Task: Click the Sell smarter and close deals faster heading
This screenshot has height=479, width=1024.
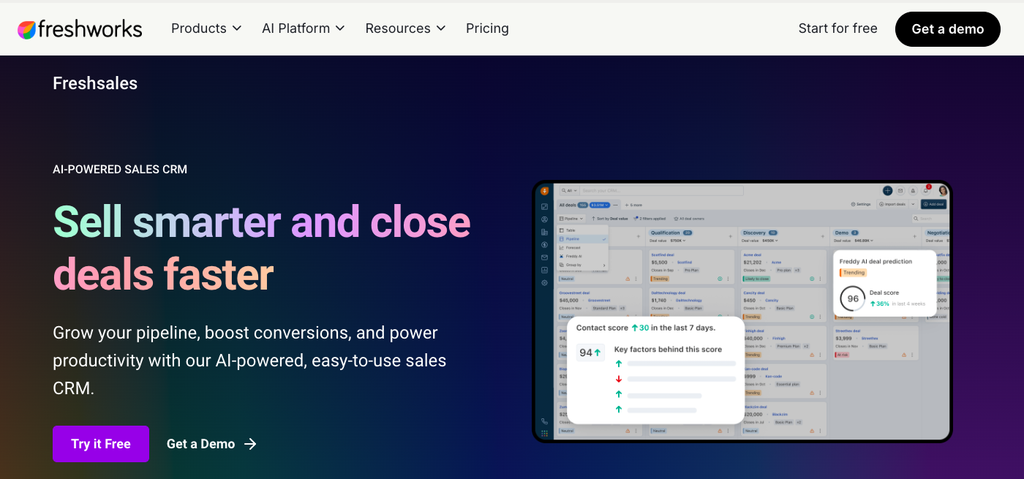Action: (261, 248)
